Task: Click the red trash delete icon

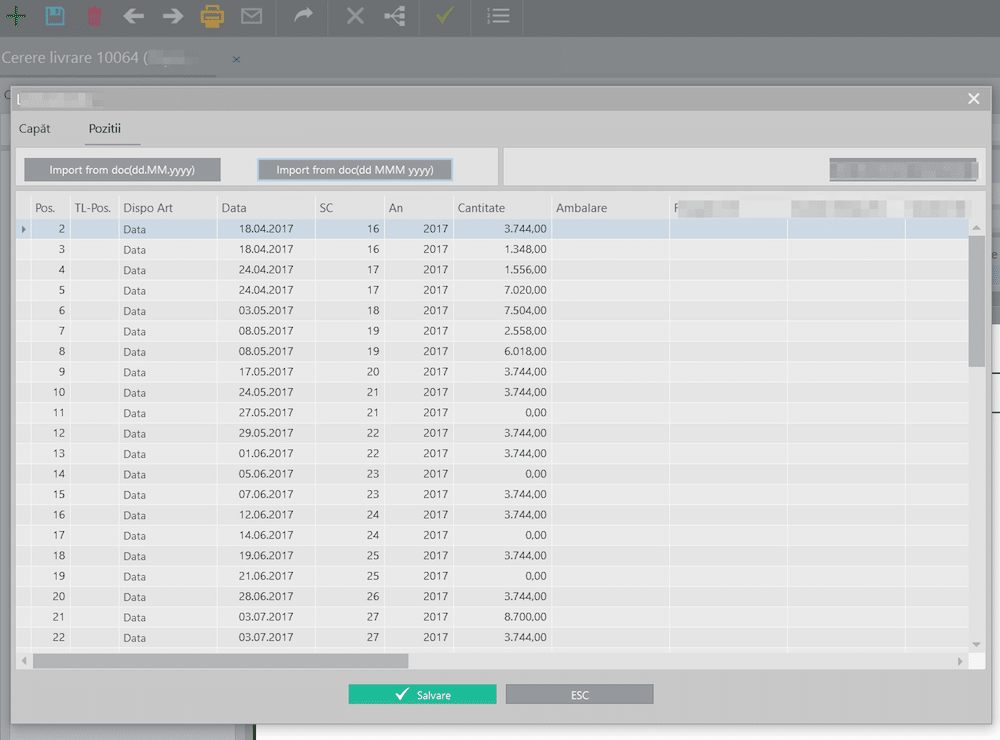Action: pos(94,16)
